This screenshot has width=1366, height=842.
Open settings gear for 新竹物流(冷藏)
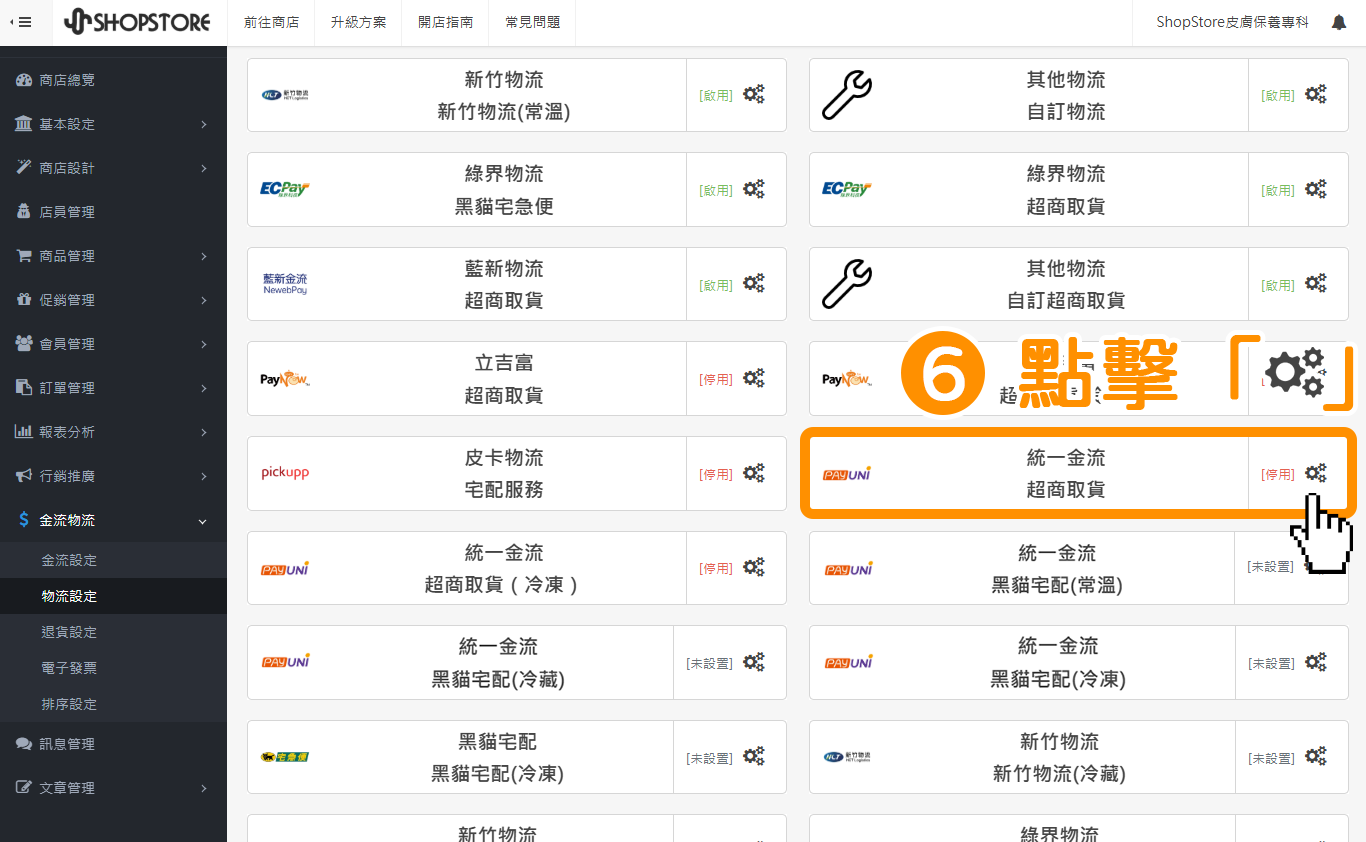coord(1316,757)
